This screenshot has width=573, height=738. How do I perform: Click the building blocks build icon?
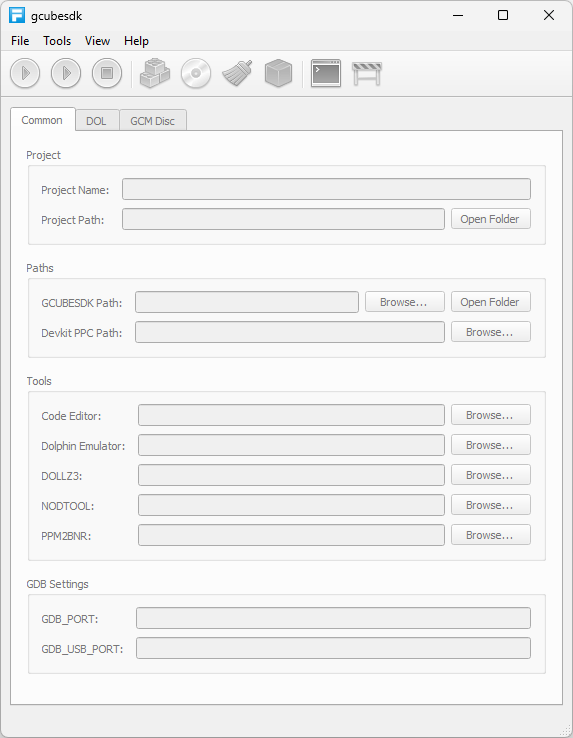(155, 73)
